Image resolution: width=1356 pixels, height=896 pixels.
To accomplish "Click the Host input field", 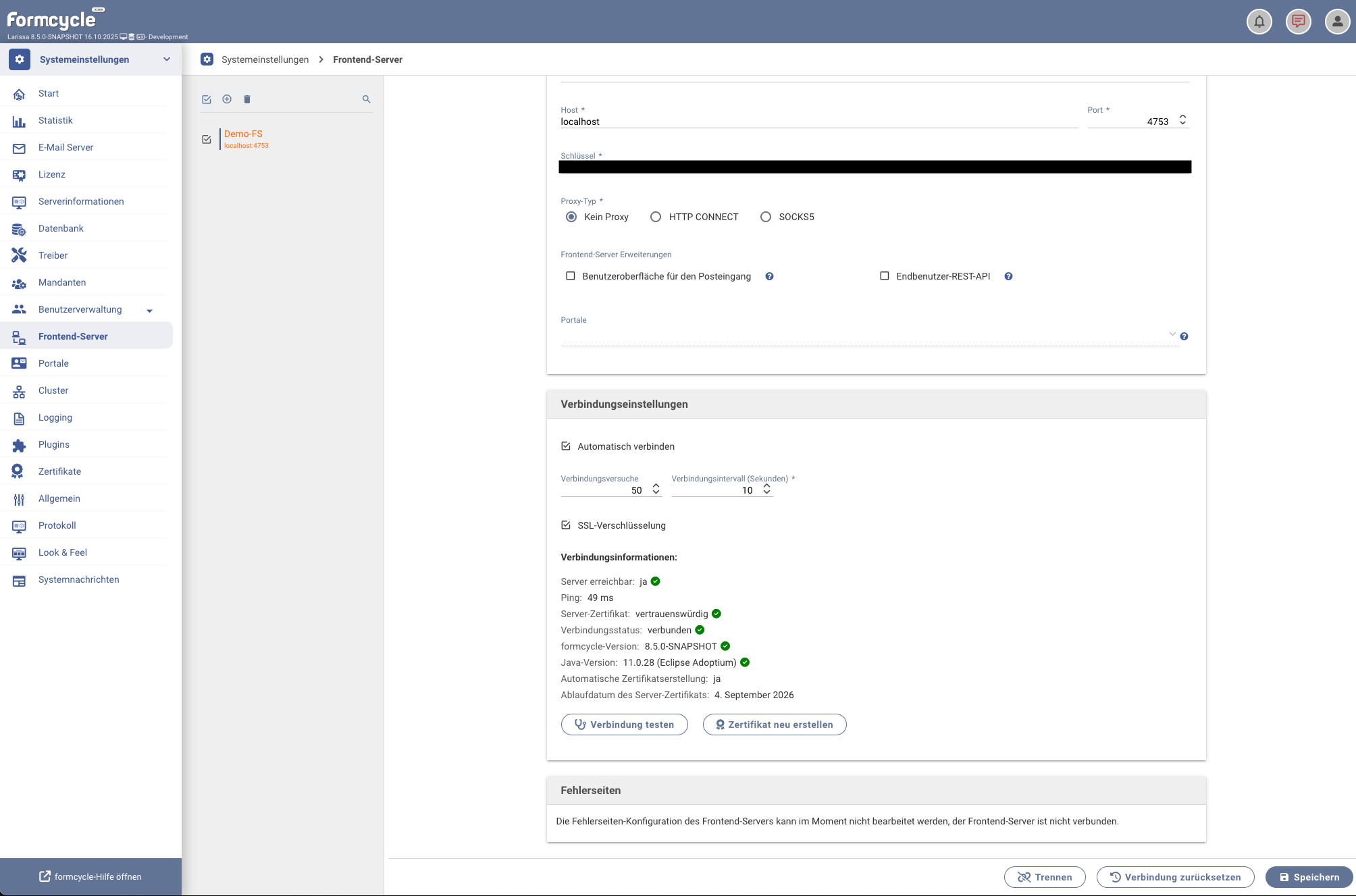I will click(x=817, y=122).
